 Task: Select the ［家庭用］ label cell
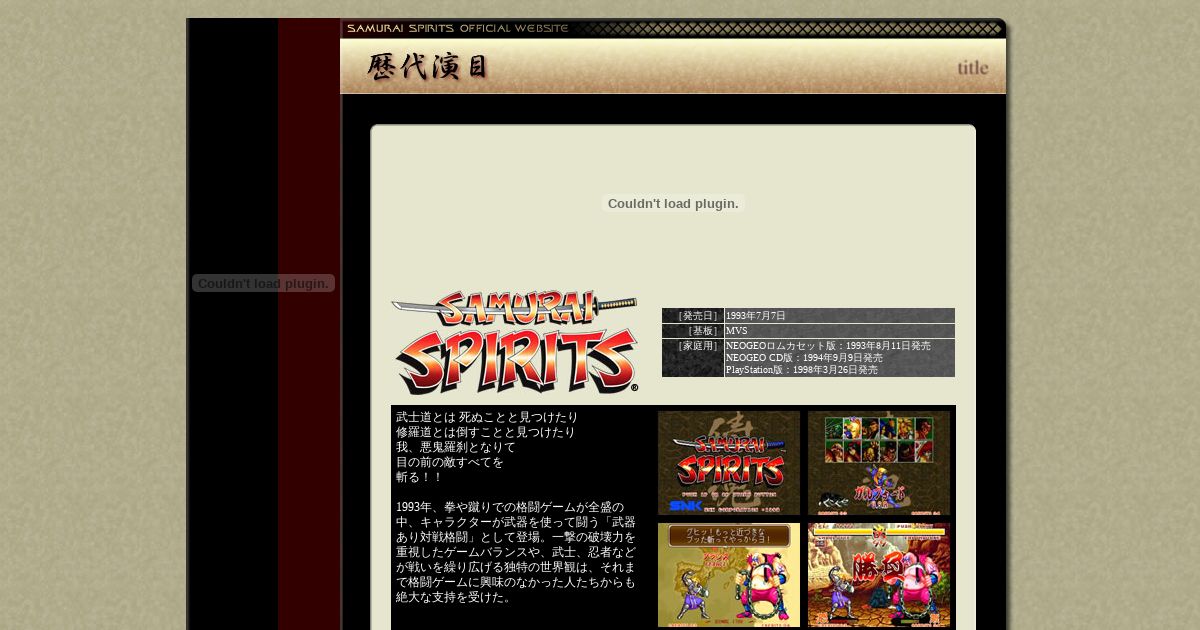692,358
